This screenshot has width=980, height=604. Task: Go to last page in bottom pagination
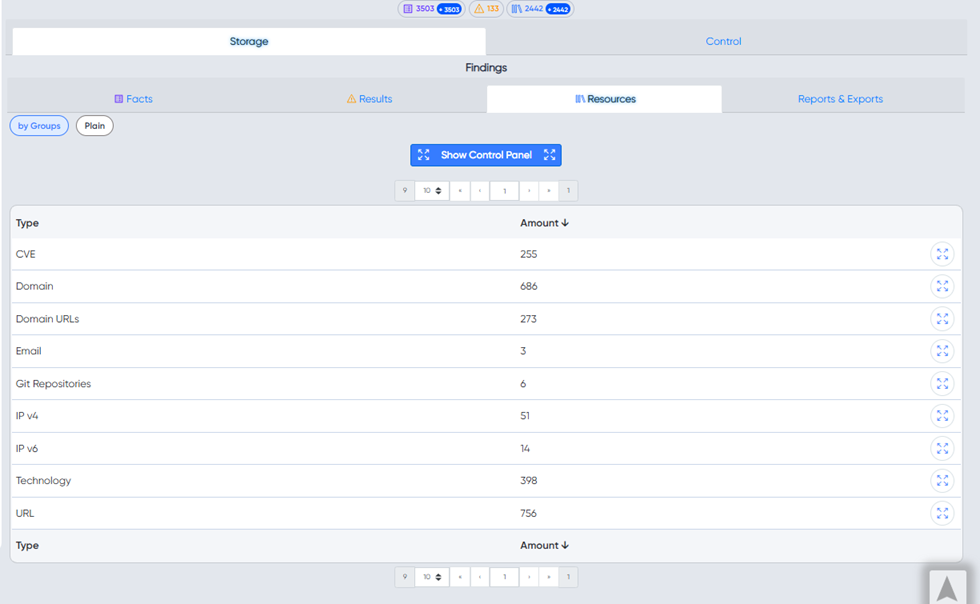point(549,577)
